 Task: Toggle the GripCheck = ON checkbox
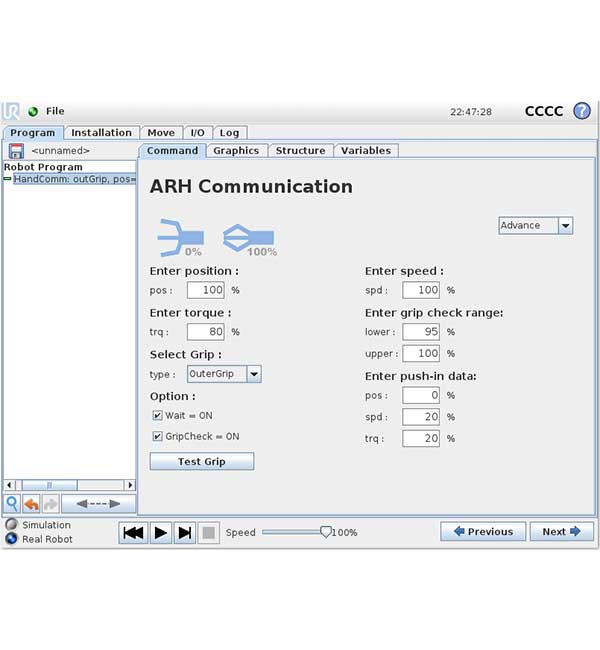pyautogui.click(x=157, y=436)
